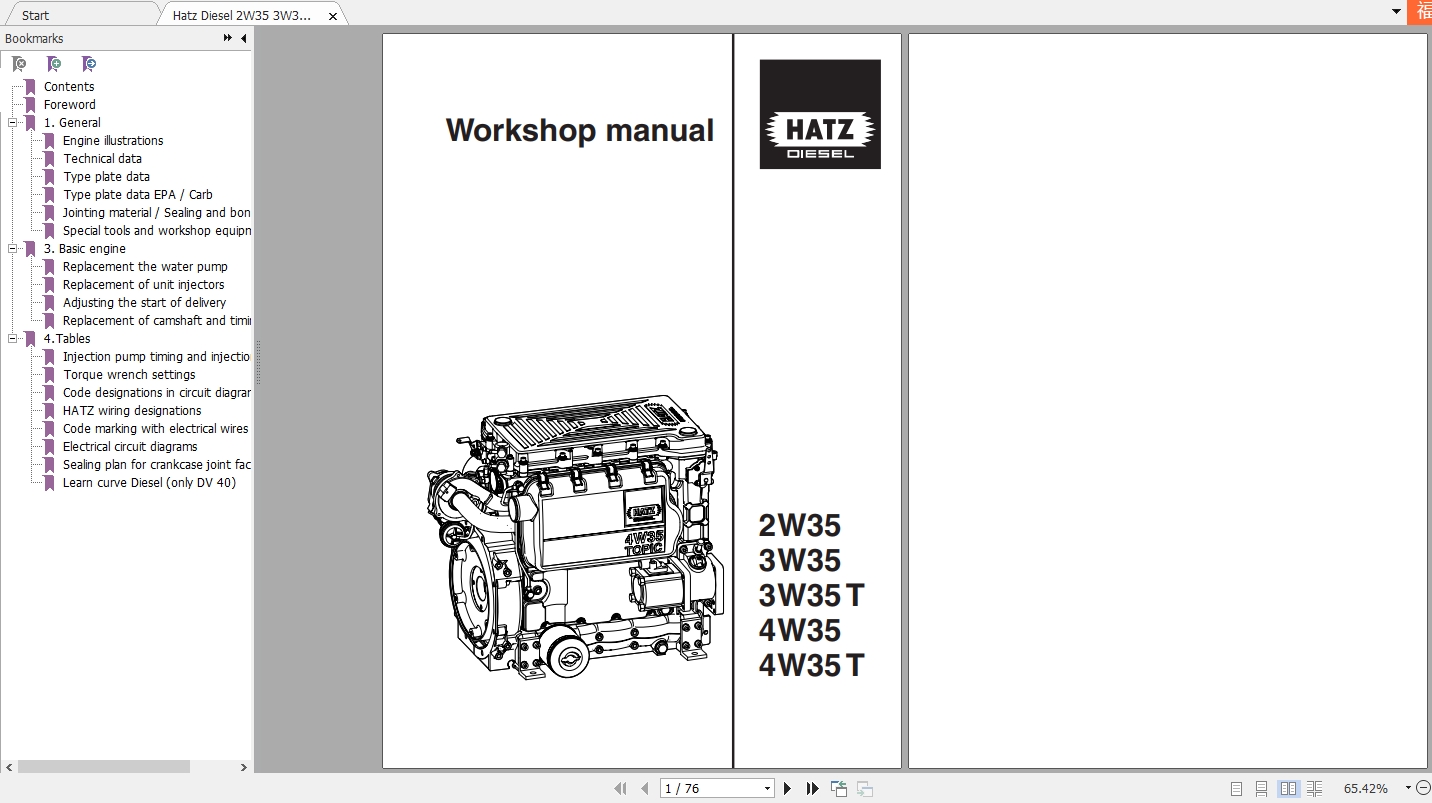1432x803 pixels.
Task: Switch to continuous page layout
Action: [1260, 788]
